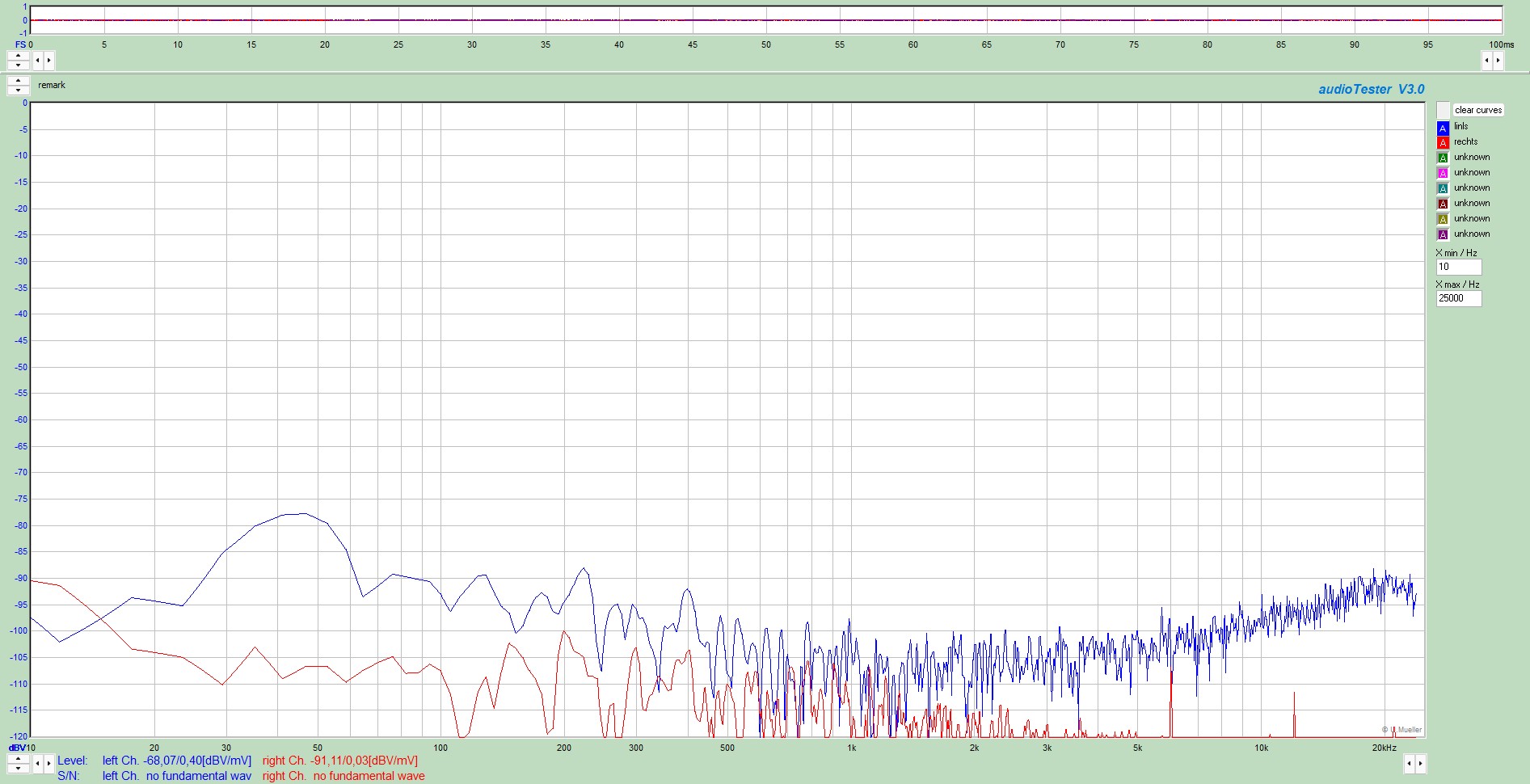1530x784 pixels.
Task: Click 'unknown' label beside the green marker
Action: tap(1472, 157)
